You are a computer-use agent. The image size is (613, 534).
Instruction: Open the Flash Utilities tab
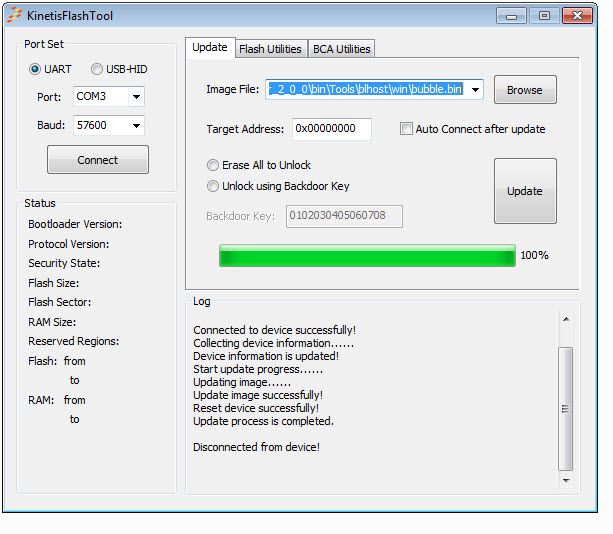(271, 49)
